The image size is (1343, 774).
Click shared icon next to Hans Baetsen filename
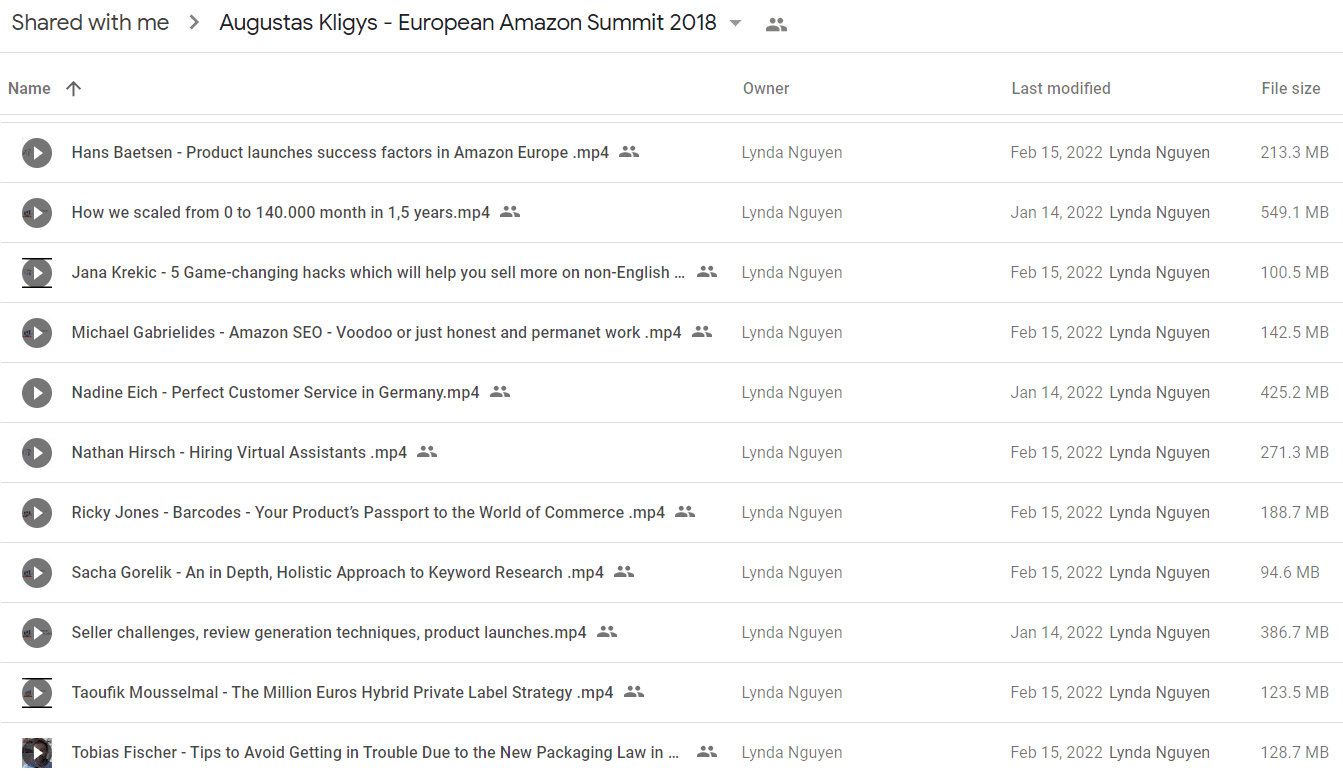[x=629, y=152]
